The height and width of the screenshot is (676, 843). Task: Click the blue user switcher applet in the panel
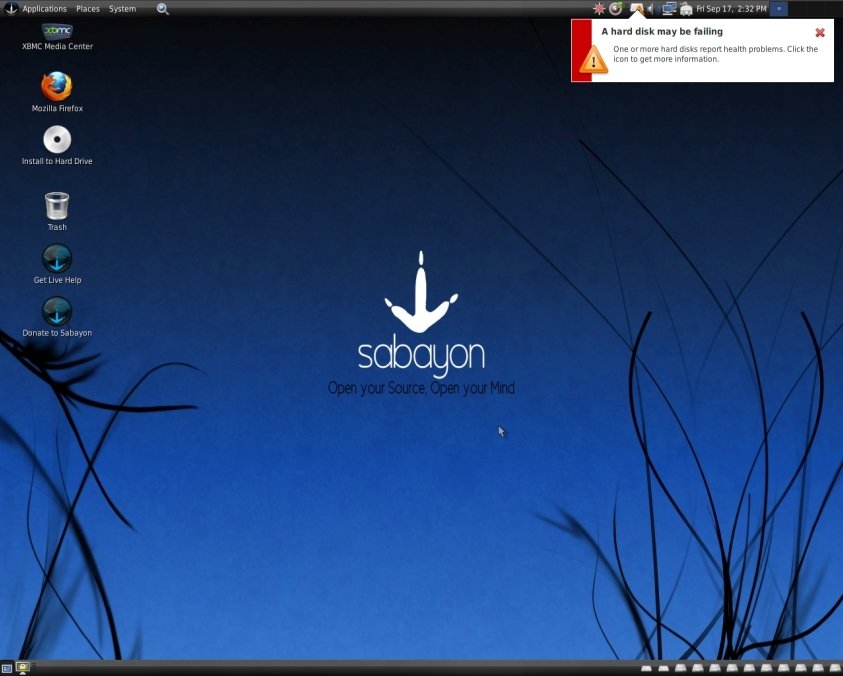[x=778, y=9]
